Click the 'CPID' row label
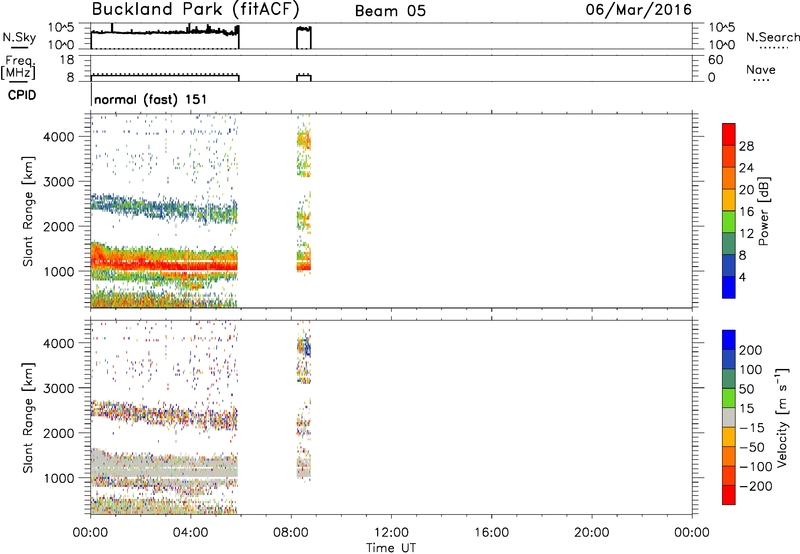Screen dimensions: 800x554 pos(22,95)
